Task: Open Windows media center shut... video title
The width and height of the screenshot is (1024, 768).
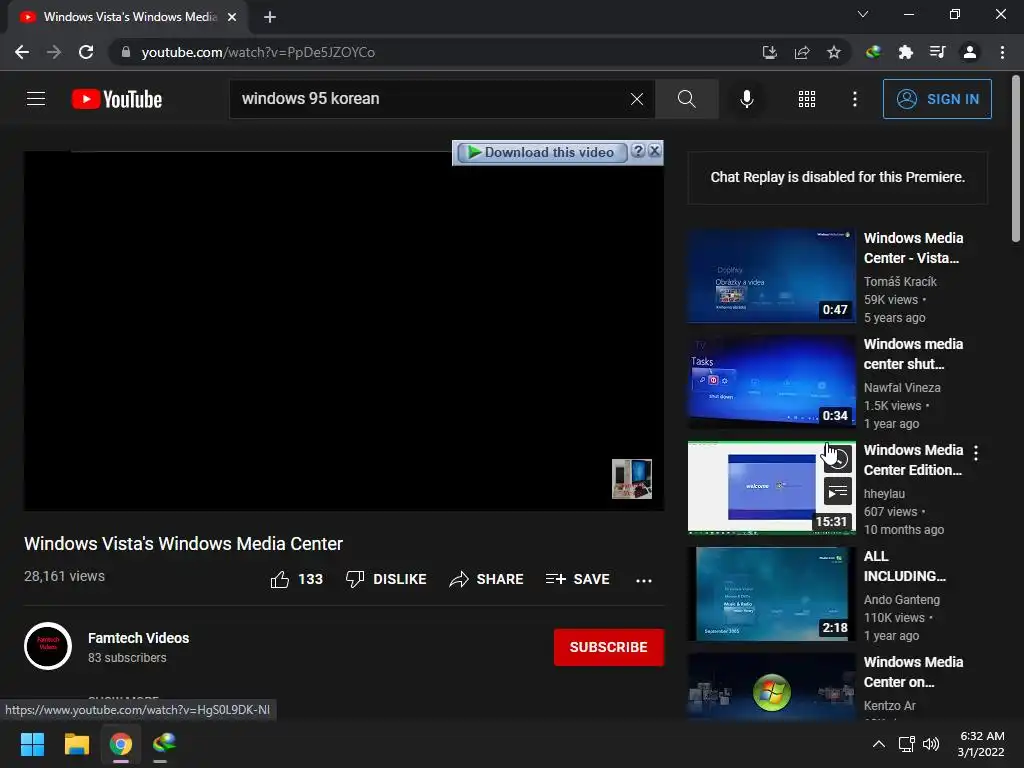Action: tap(913, 354)
